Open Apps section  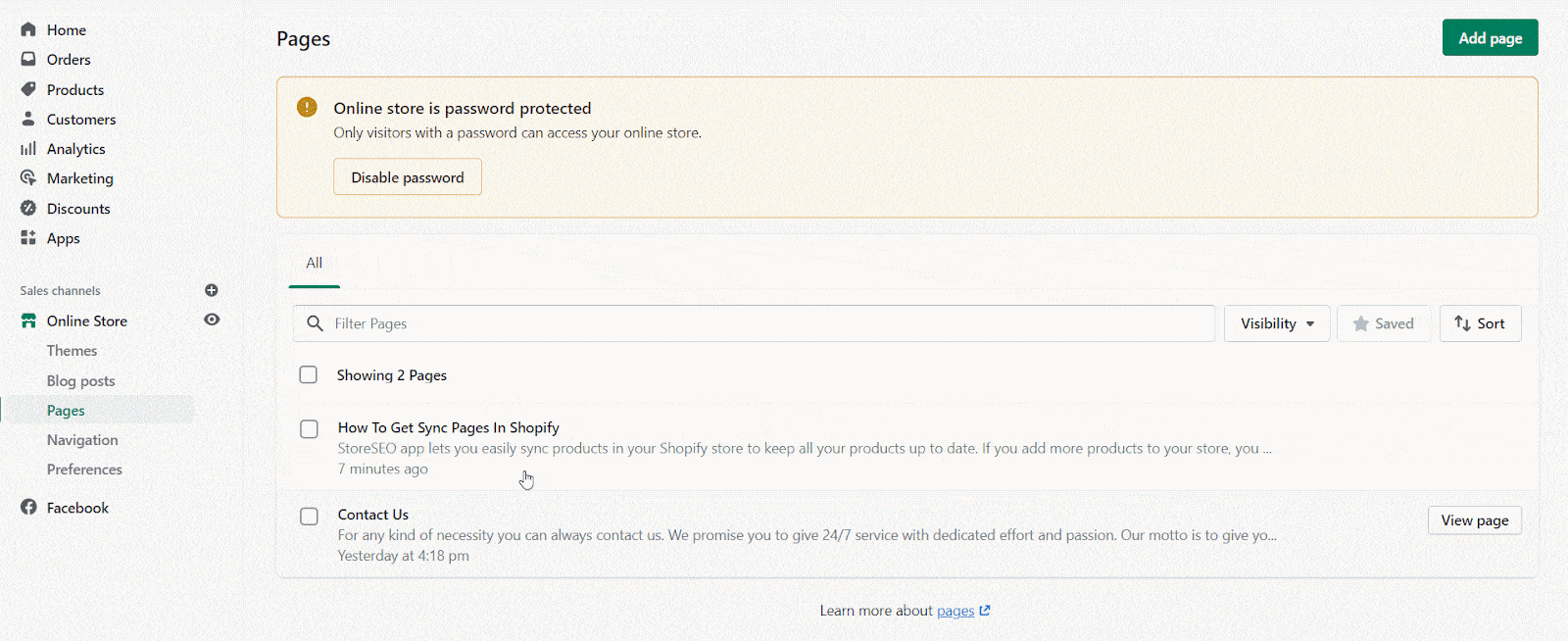point(63,238)
